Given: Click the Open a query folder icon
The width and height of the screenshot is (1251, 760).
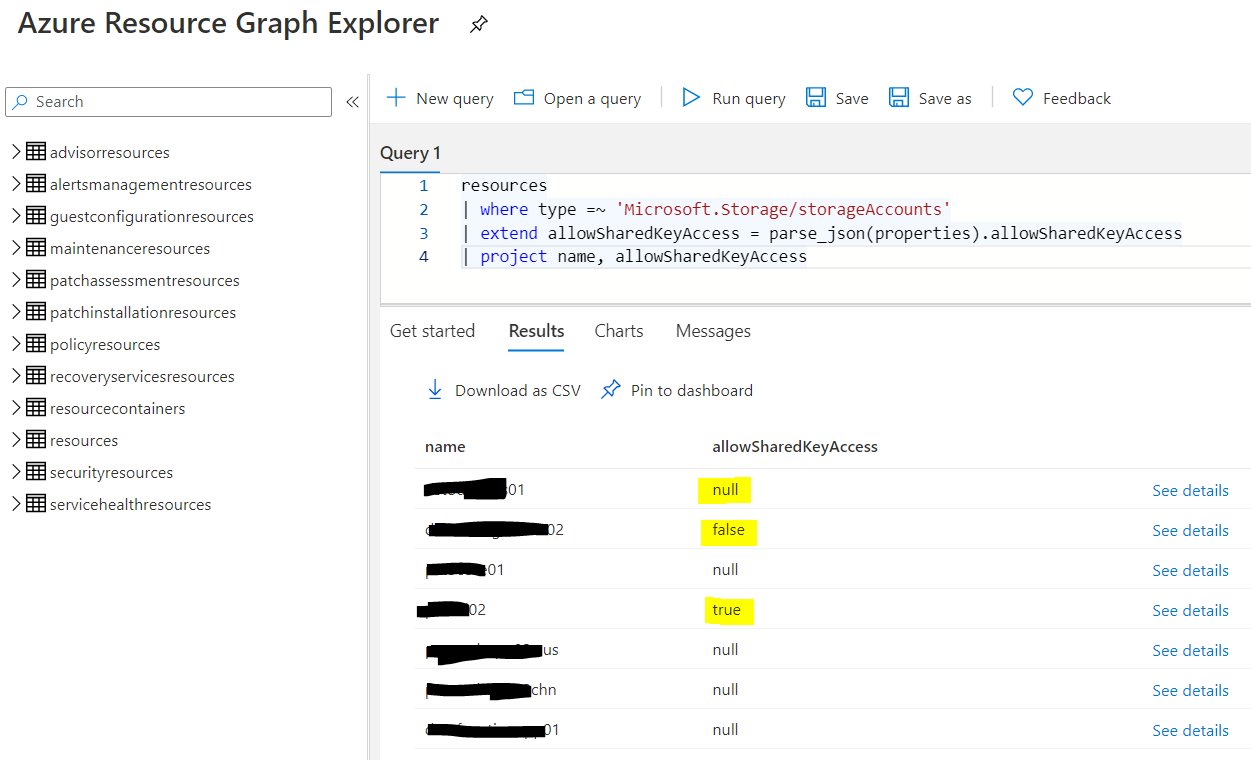Looking at the screenshot, I should pos(523,98).
